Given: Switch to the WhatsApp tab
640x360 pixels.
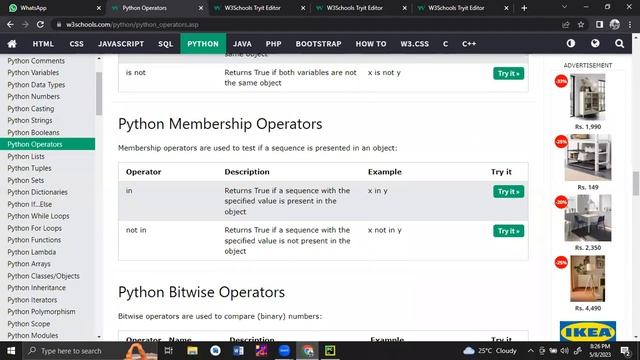Looking at the screenshot, I should click(x=53, y=8).
